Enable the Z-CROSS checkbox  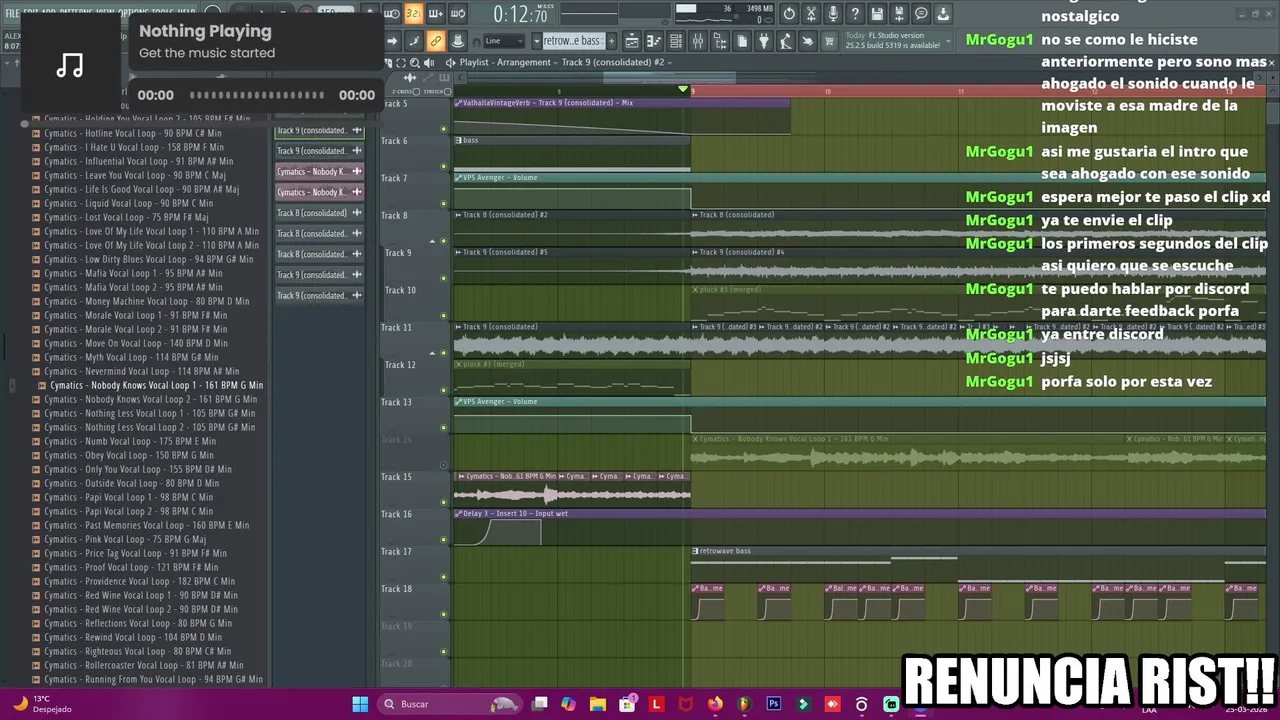(416, 92)
